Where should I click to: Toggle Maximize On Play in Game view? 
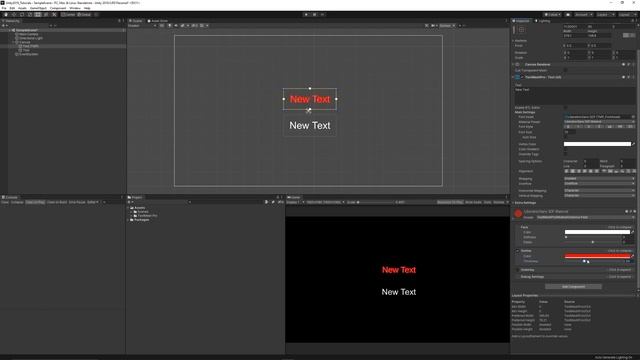[x=450, y=202]
